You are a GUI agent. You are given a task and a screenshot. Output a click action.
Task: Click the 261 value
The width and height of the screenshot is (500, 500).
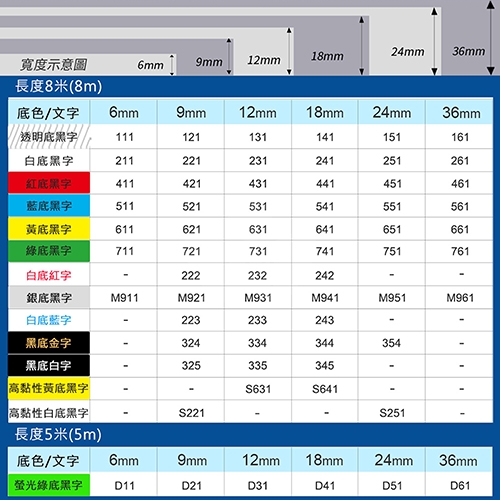tap(460, 161)
